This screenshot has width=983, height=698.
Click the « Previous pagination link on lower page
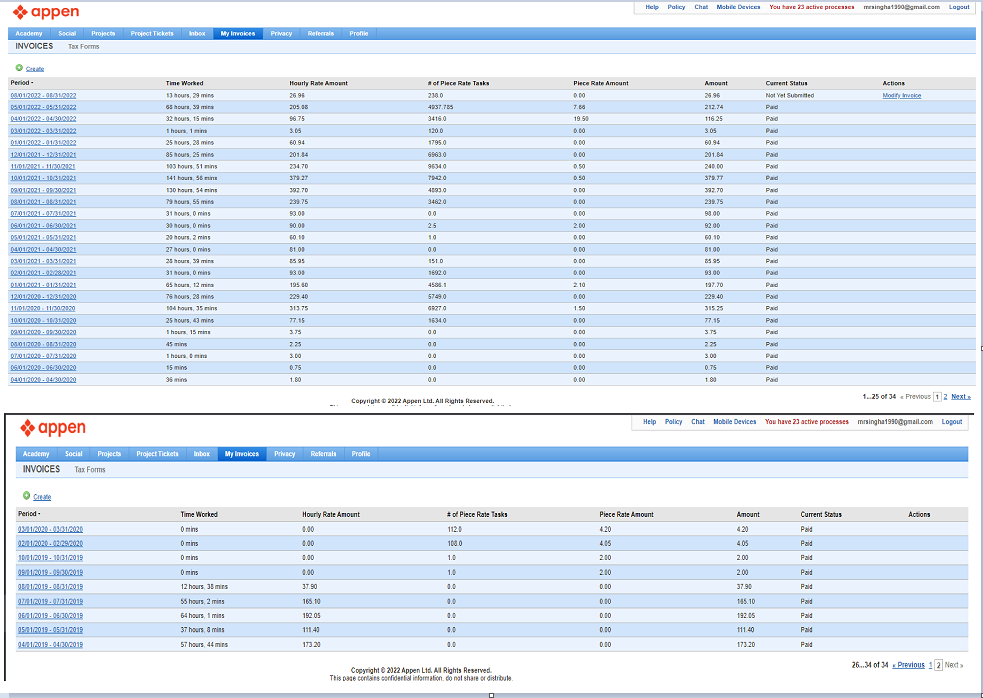tap(908, 665)
